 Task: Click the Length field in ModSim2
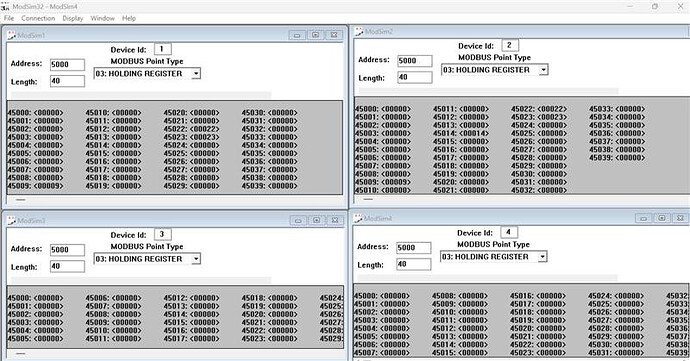(415, 77)
